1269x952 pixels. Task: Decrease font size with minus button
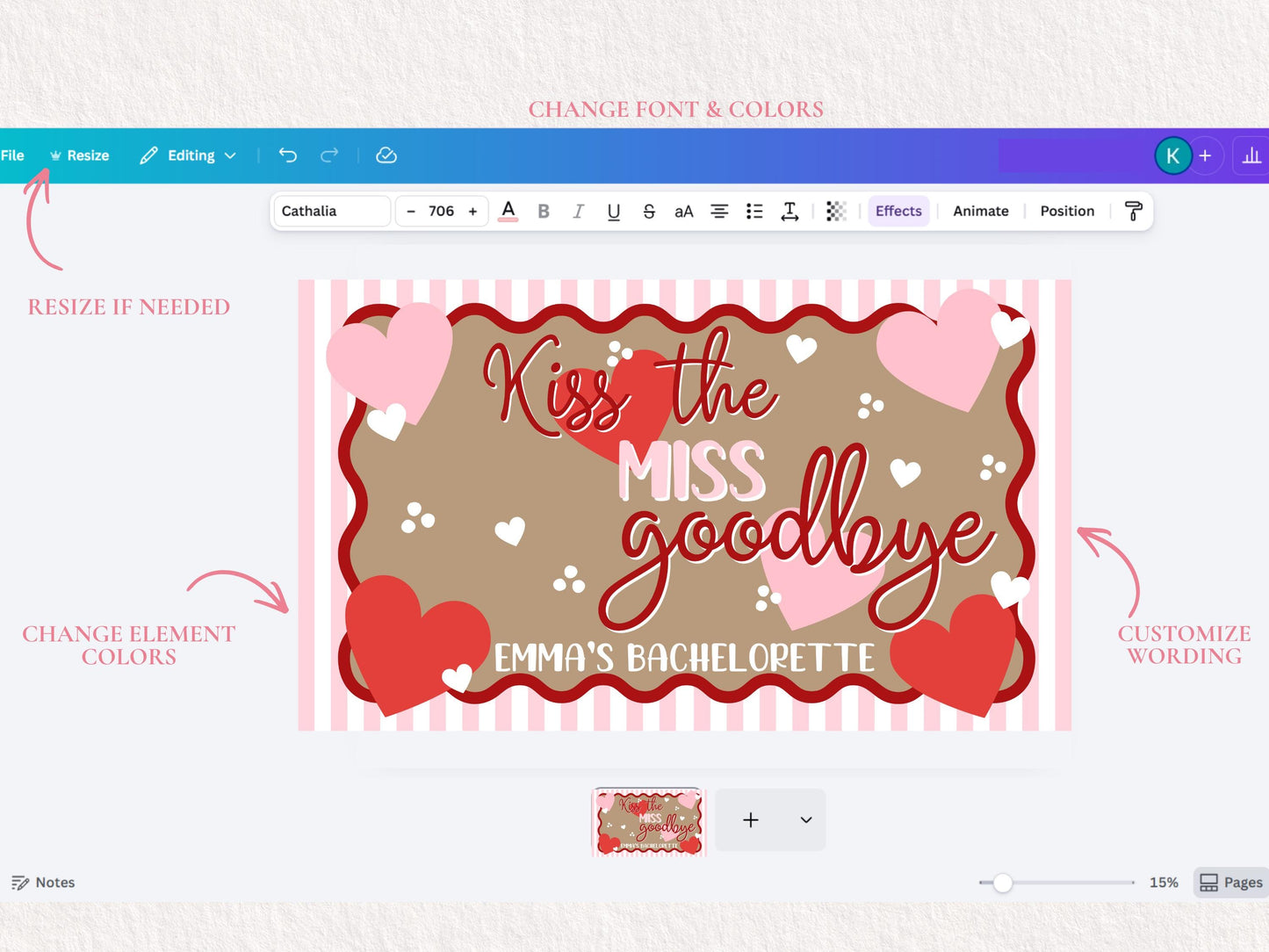coord(411,211)
